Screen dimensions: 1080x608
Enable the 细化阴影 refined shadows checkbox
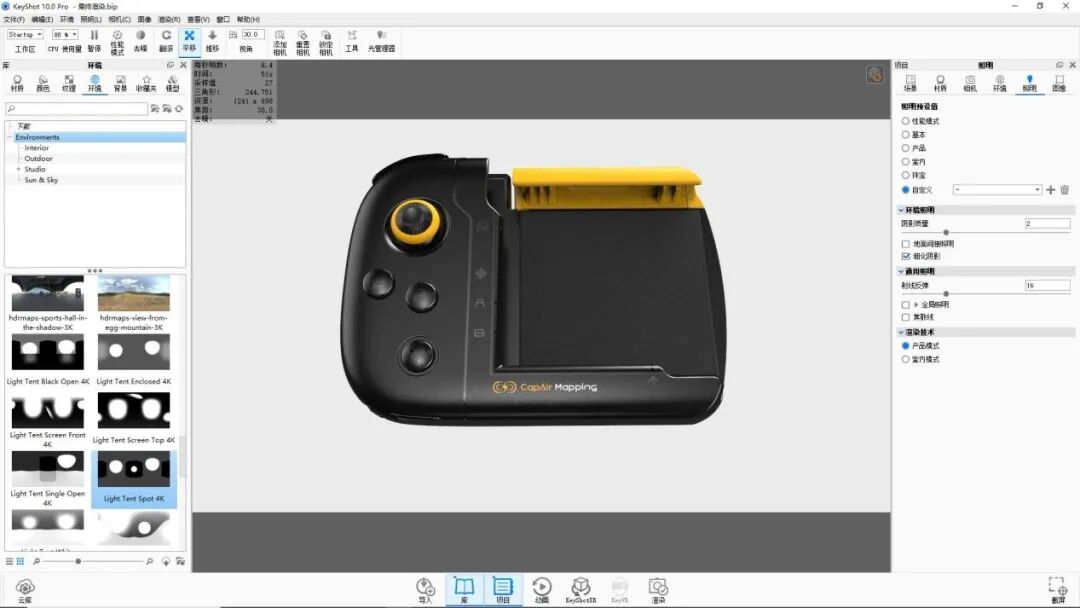pos(907,253)
